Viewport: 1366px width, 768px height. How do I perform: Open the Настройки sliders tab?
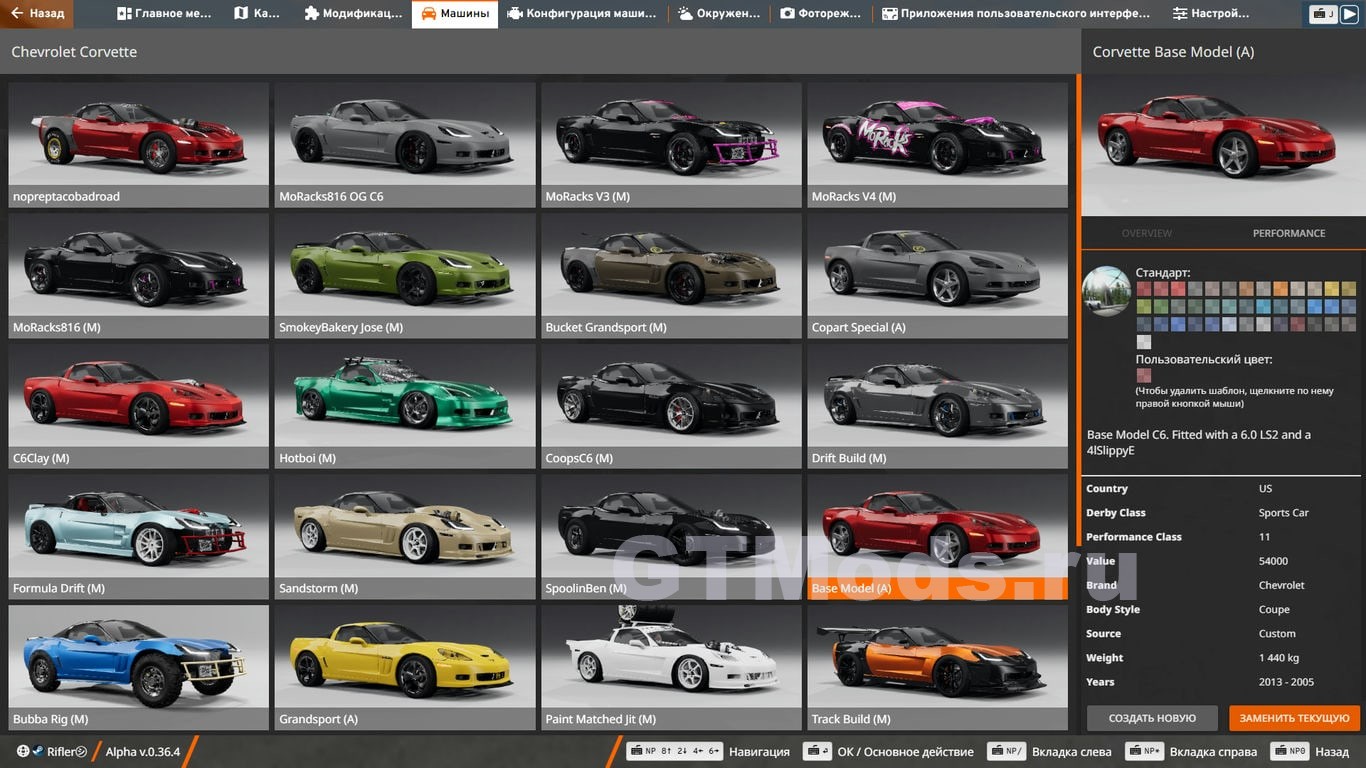pyautogui.click(x=1211, y=14)
